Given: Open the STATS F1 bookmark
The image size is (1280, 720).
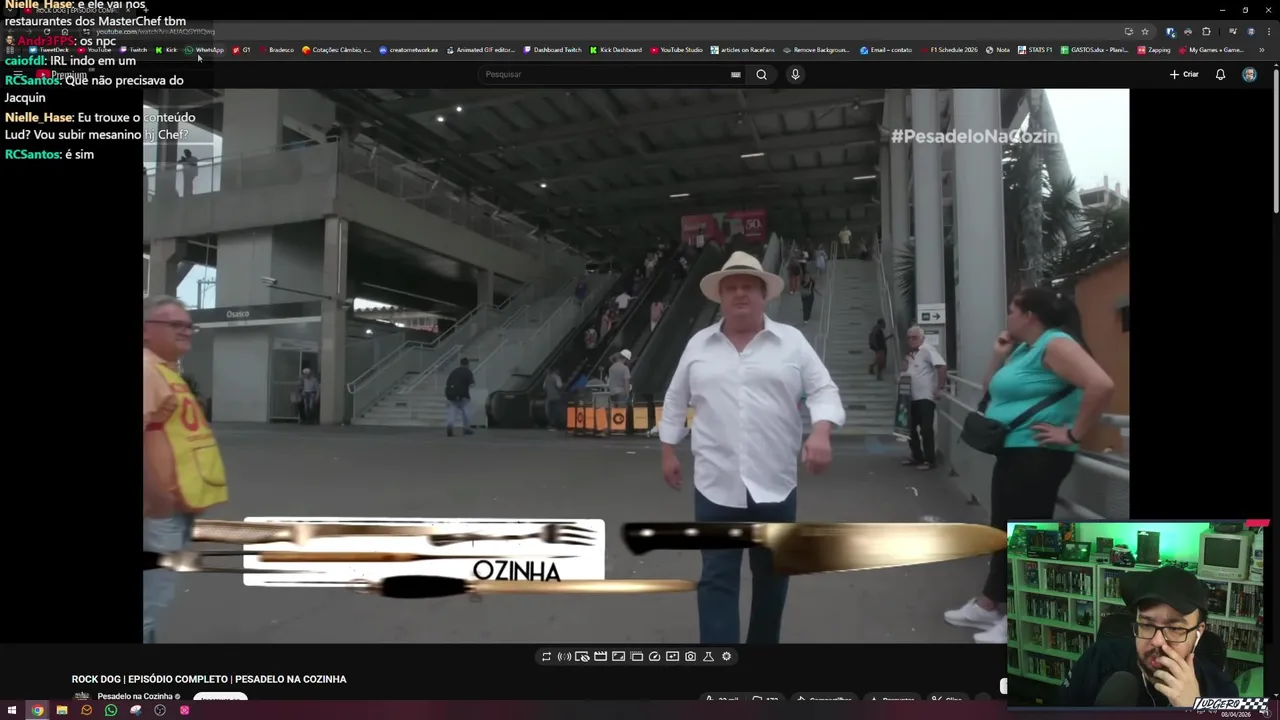Looking at the screenshot, I should tap(1035, 50).
